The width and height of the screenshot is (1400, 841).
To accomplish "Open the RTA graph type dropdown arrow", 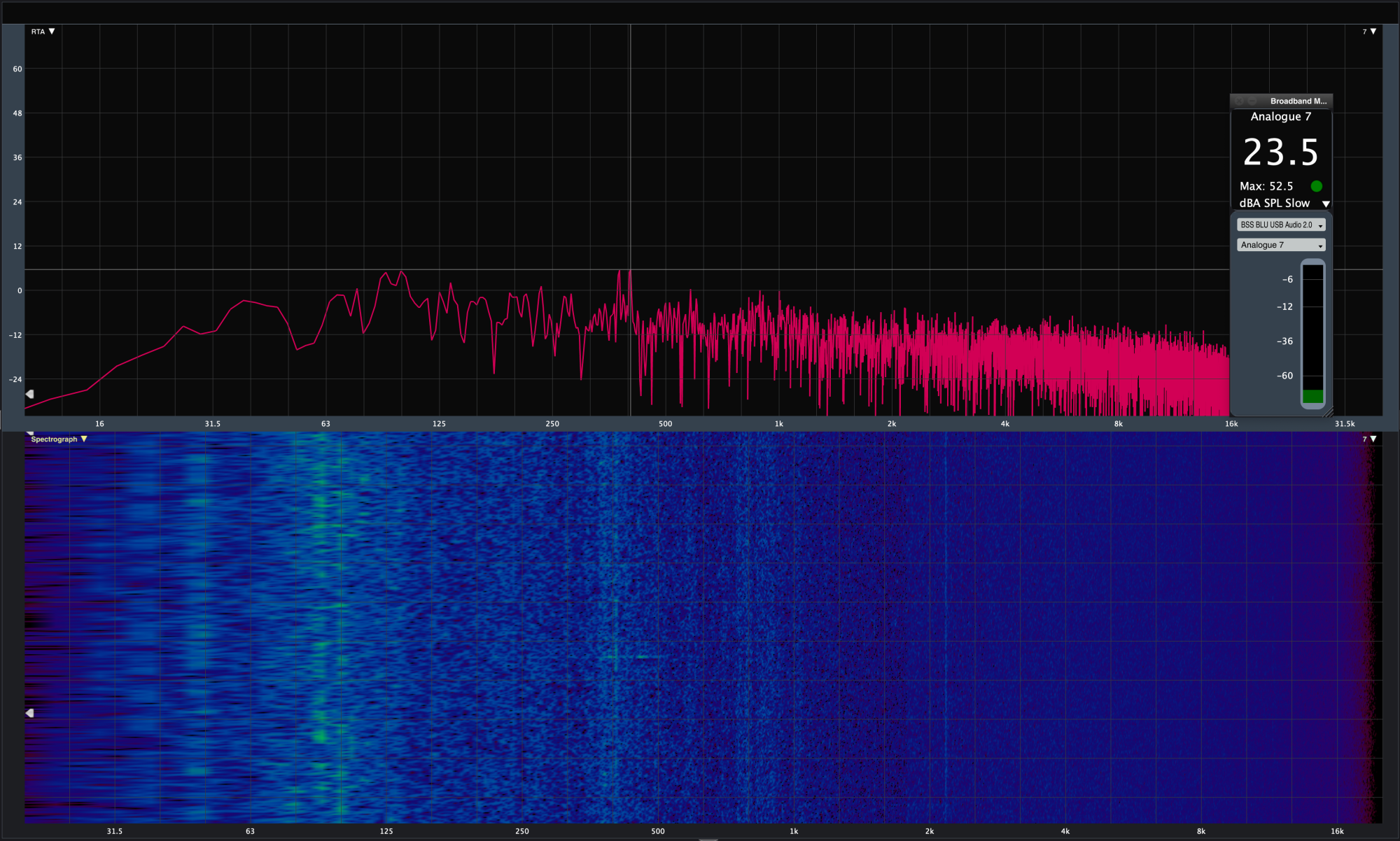I will point(52,31).
